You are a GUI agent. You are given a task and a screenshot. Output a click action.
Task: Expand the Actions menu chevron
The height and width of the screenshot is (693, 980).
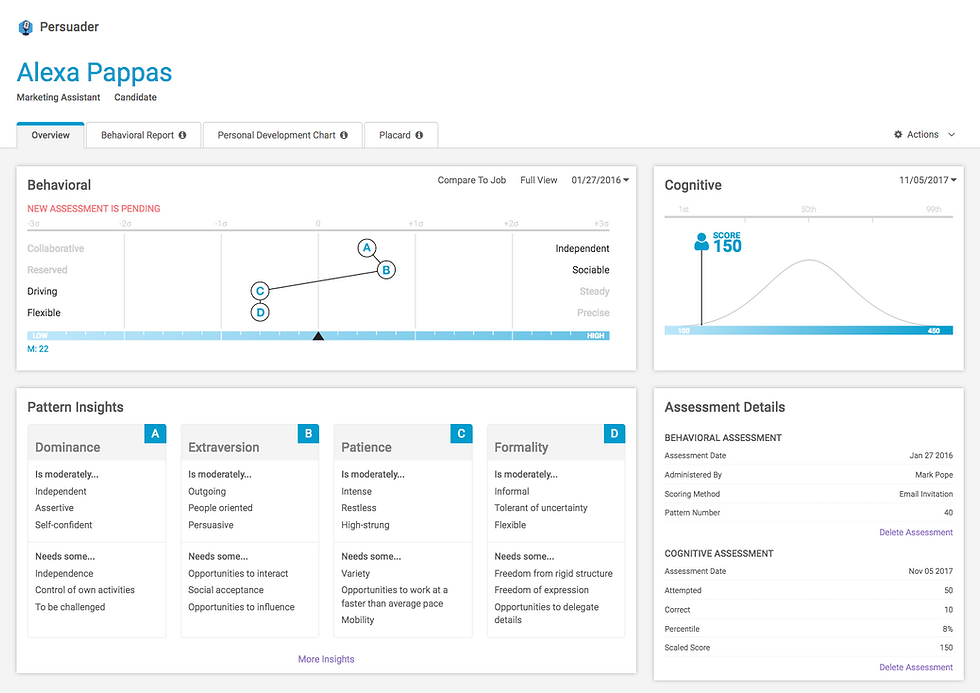pos(951,135)
